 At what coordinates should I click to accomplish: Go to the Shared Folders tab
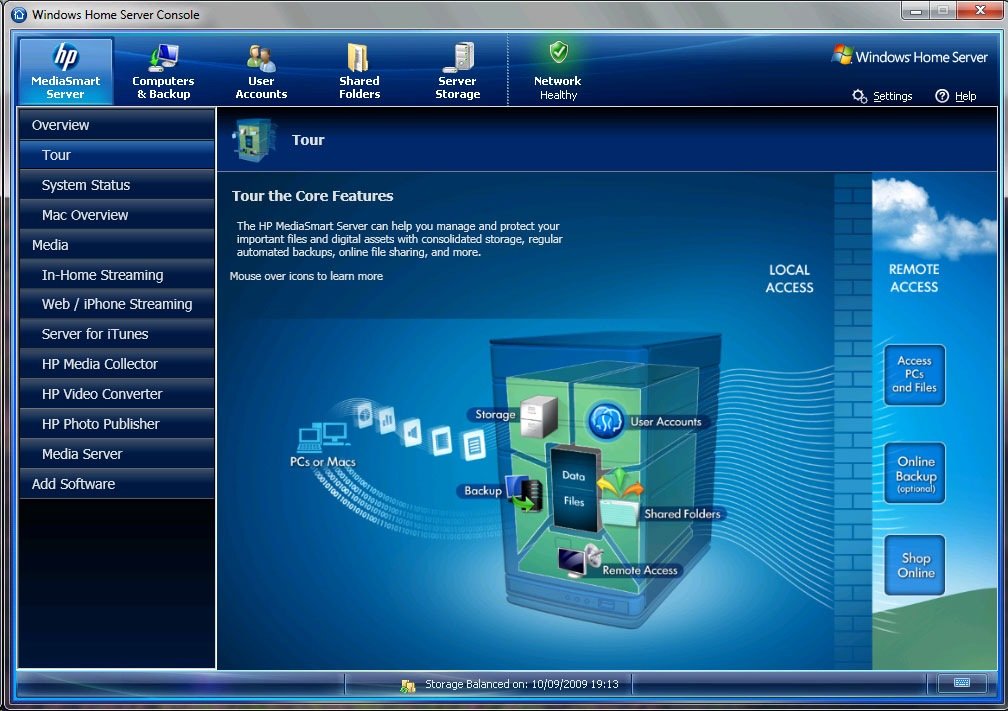pos(359,71)
